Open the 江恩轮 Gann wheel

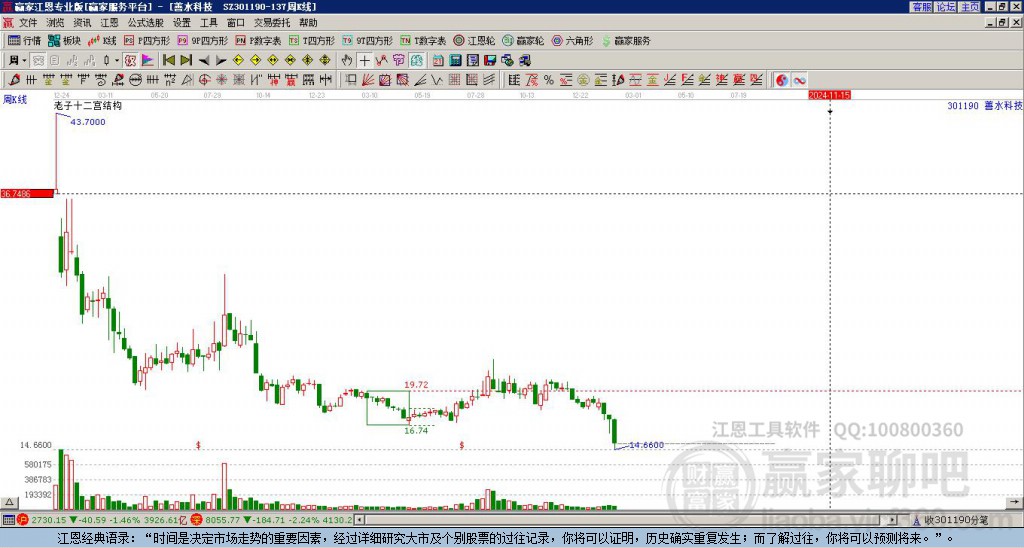tap(474, 40)
